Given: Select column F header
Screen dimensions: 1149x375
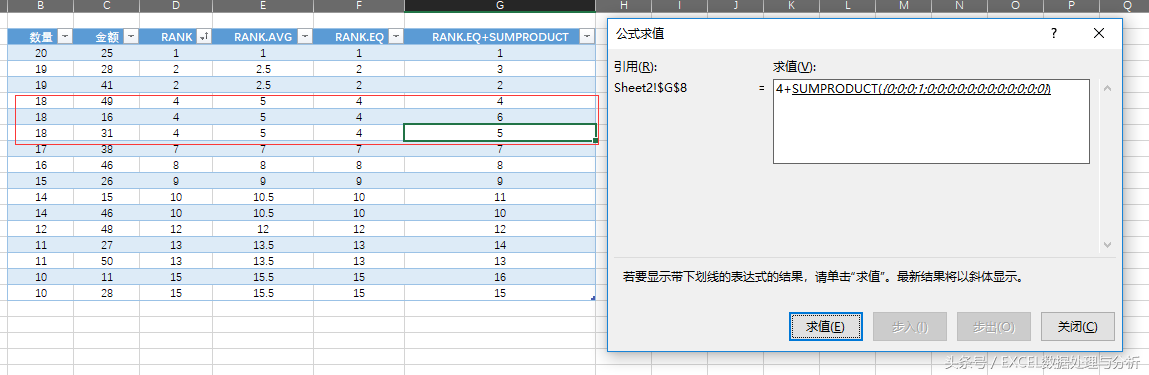Looking at the screenshot, I should click(x=358, y=6).
